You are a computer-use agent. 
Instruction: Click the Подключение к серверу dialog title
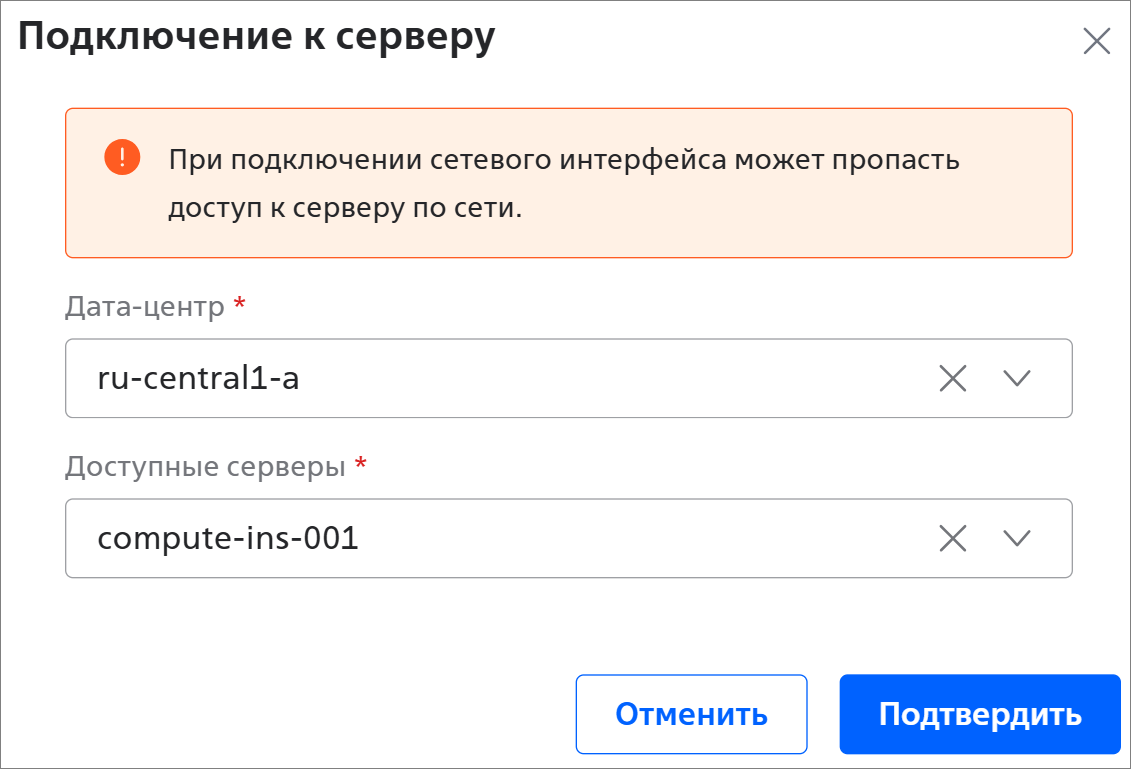click(257, 36)
